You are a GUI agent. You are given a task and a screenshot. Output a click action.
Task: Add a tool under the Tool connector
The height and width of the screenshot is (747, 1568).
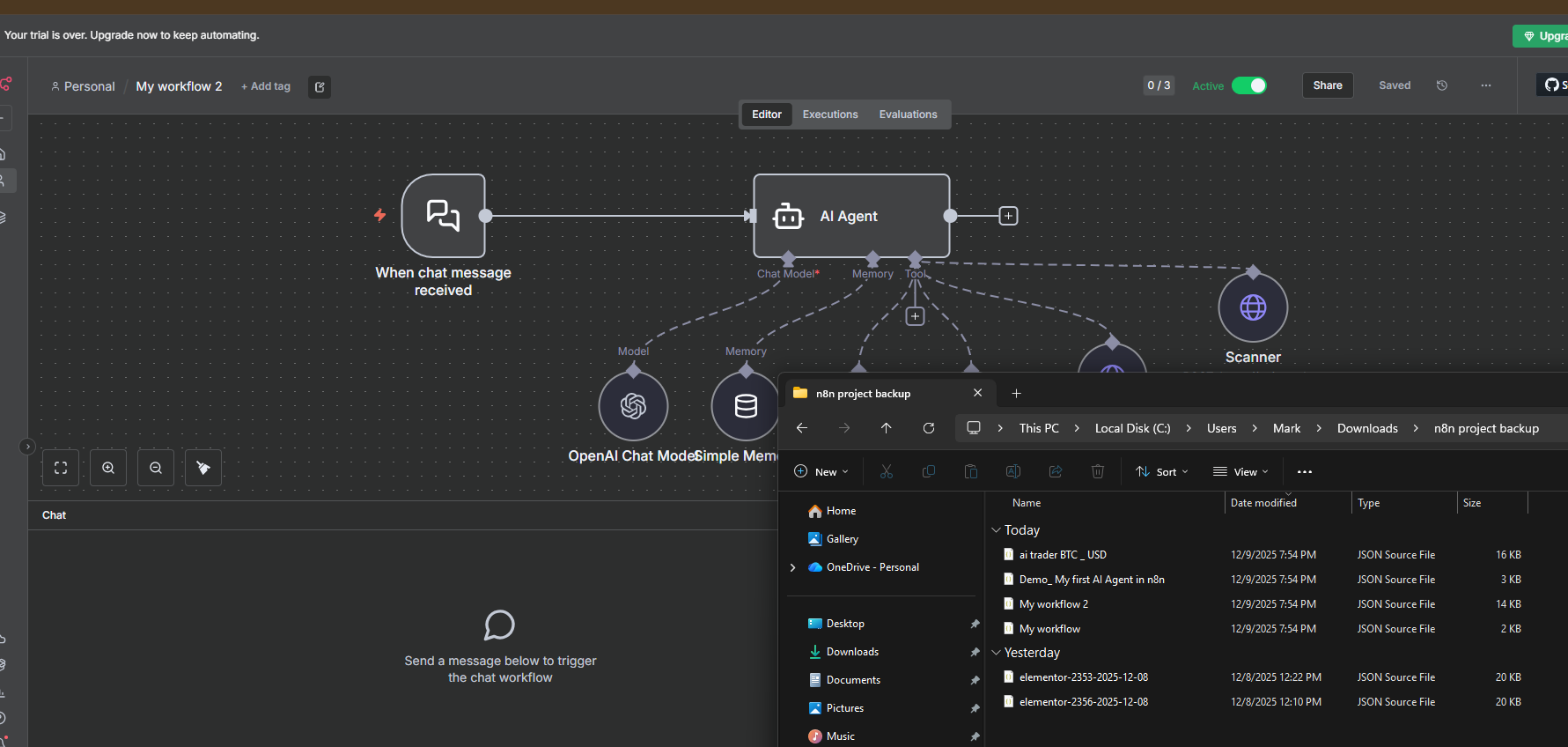pos(916,316)
